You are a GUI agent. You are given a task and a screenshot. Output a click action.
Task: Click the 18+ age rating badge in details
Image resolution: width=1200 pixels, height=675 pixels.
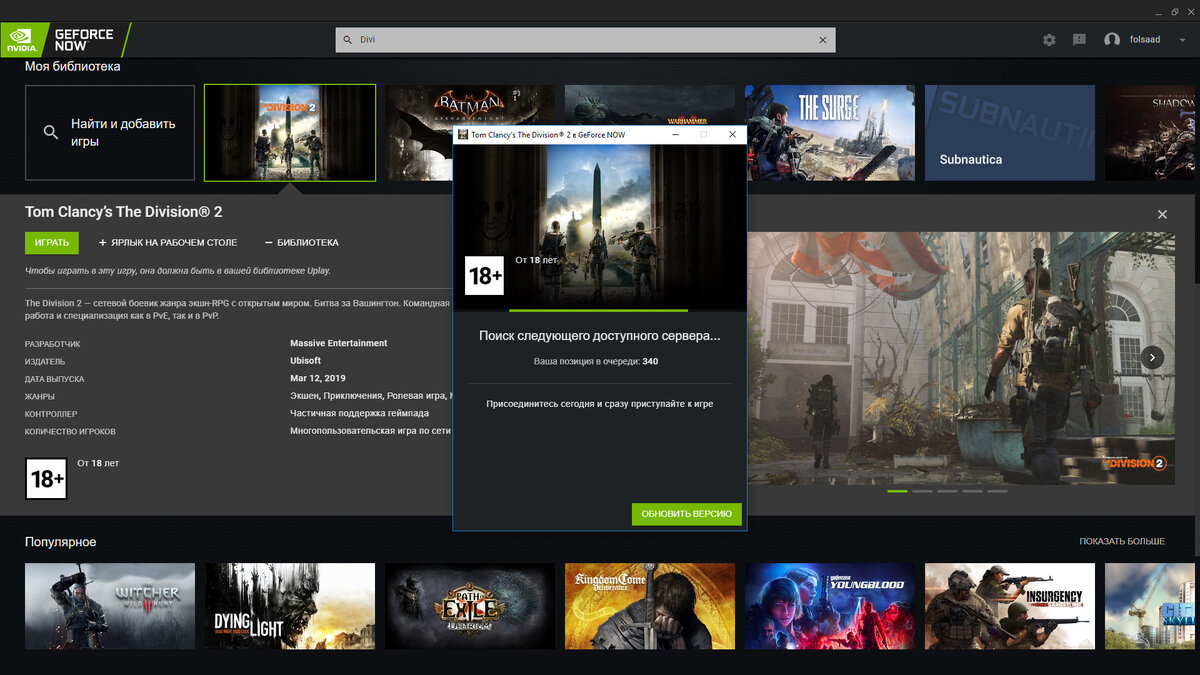46,479
